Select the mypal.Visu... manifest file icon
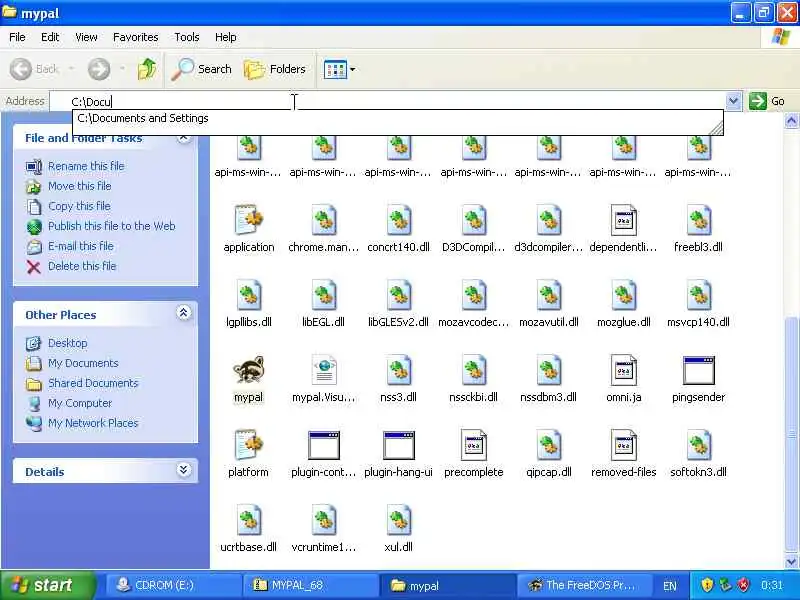The image size is (800, 600). 323,370
